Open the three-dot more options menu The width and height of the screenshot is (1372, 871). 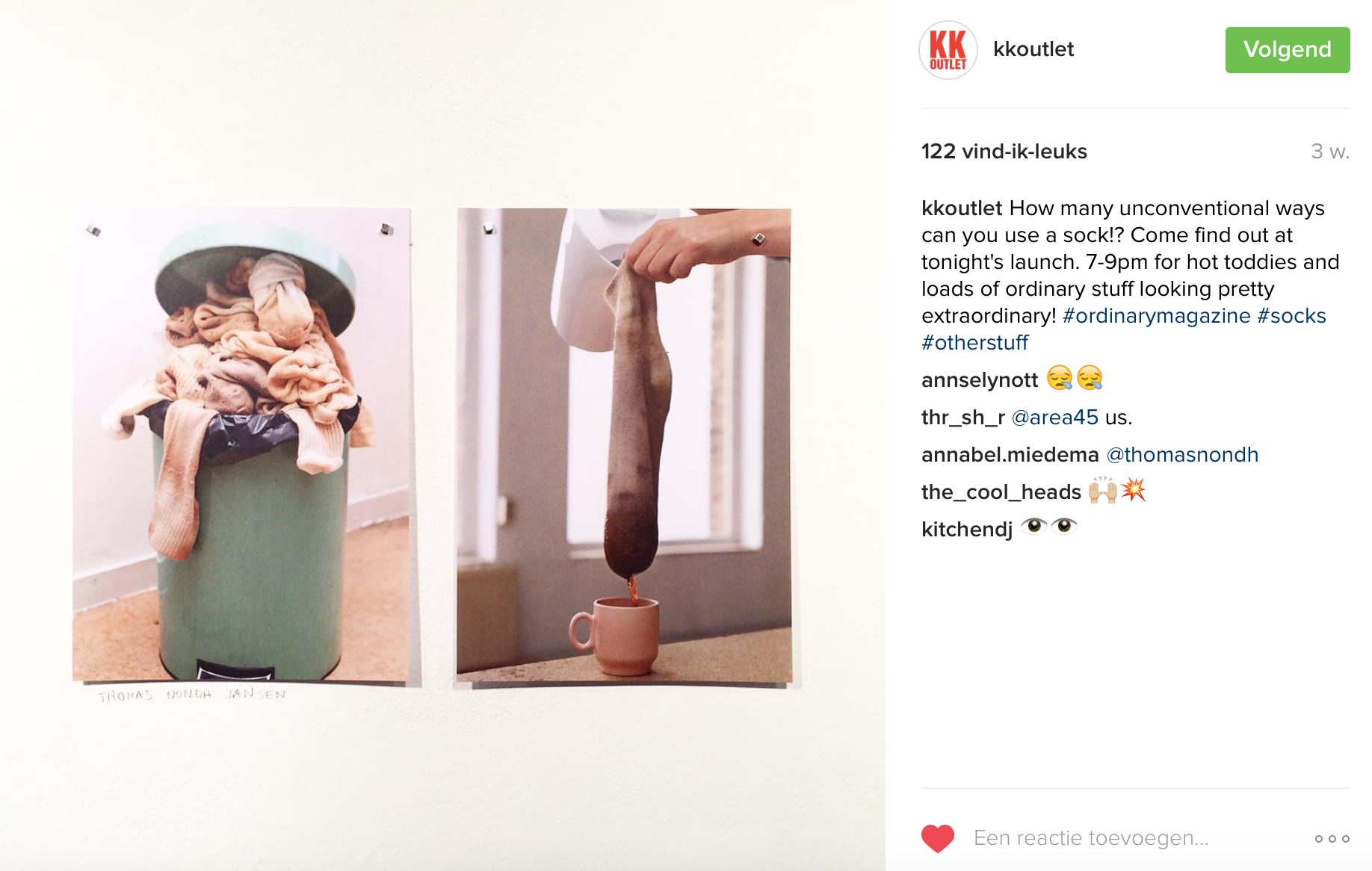tap(1332, 839)
